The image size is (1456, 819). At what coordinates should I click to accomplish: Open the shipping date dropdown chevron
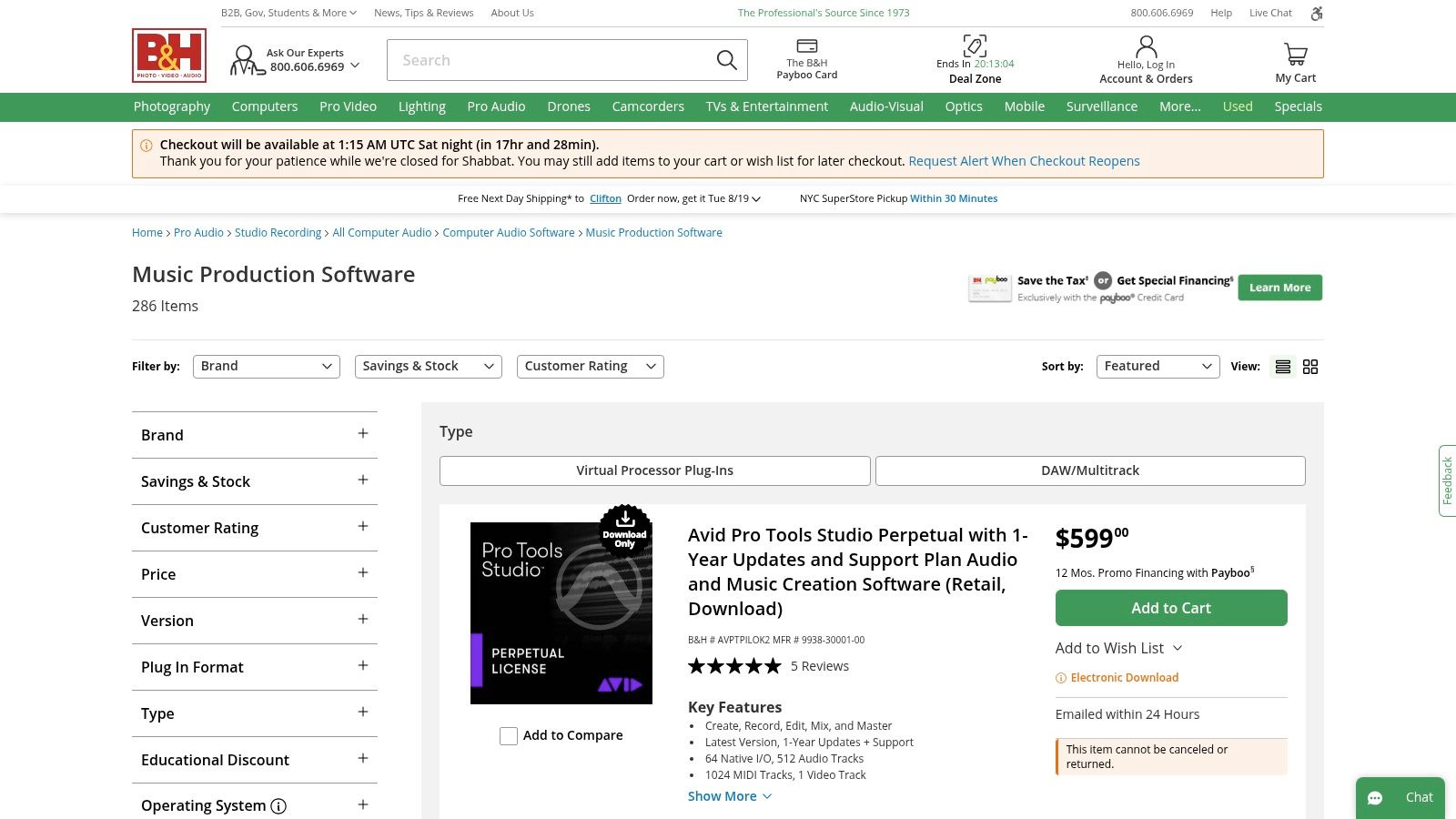tap(756, 198)
